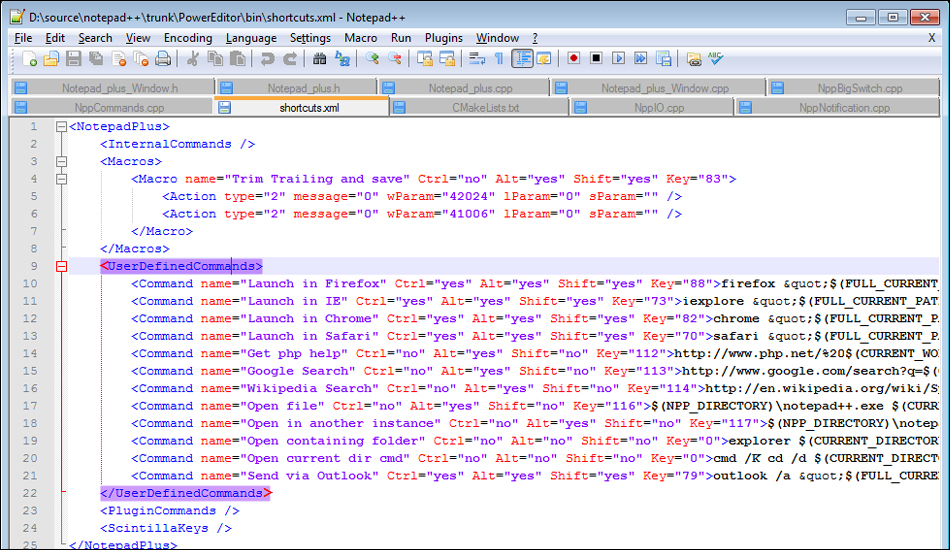Click the toolbar icon left of spell check

click(694, 59)
